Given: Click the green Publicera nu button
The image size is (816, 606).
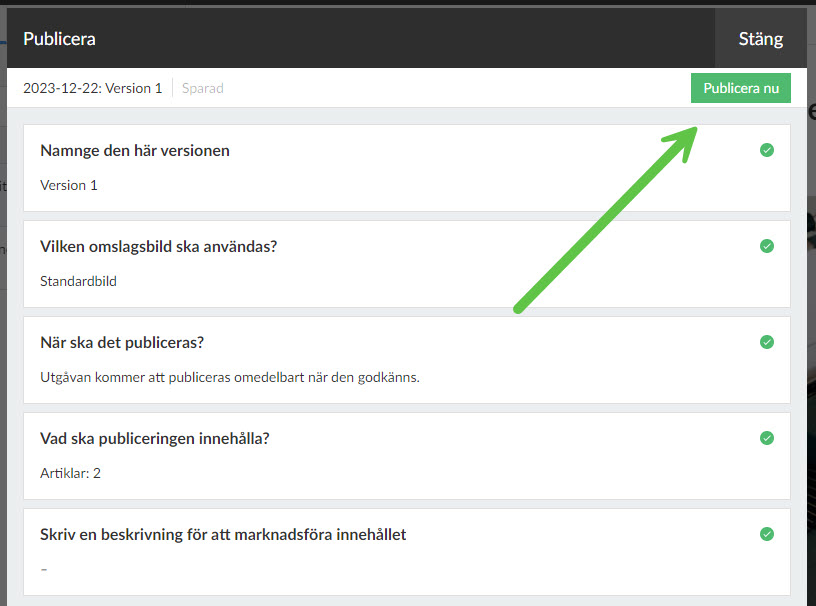Looking at the screenshot, I should tap(740, 88).
